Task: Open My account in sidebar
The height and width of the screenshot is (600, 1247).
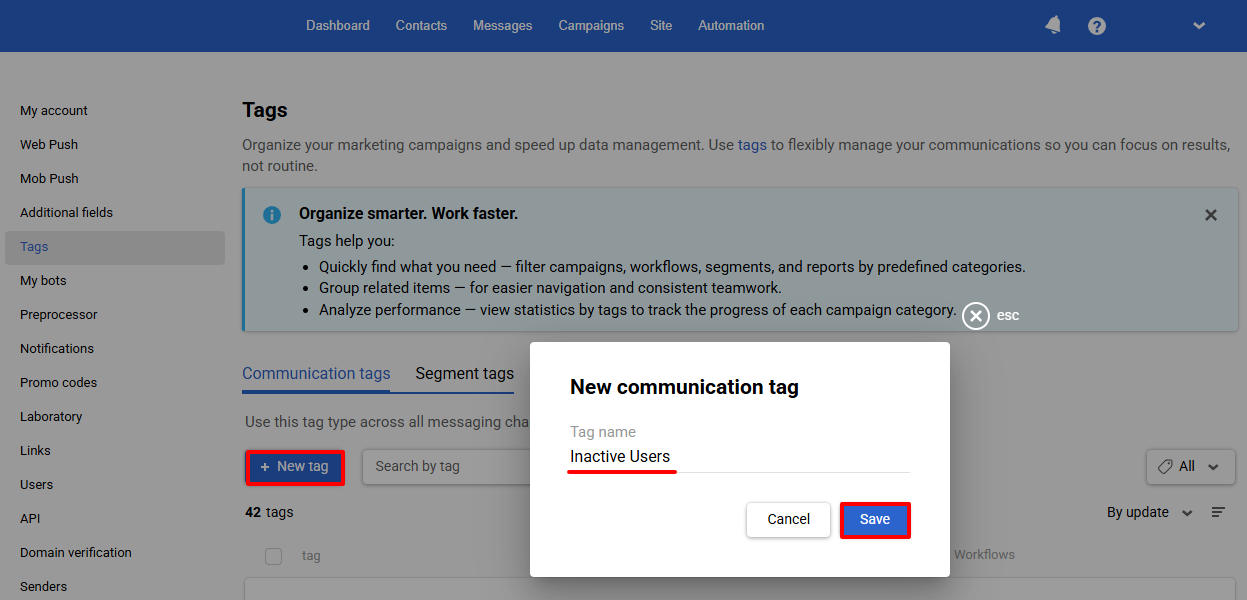Action: [x=54, y=111]
